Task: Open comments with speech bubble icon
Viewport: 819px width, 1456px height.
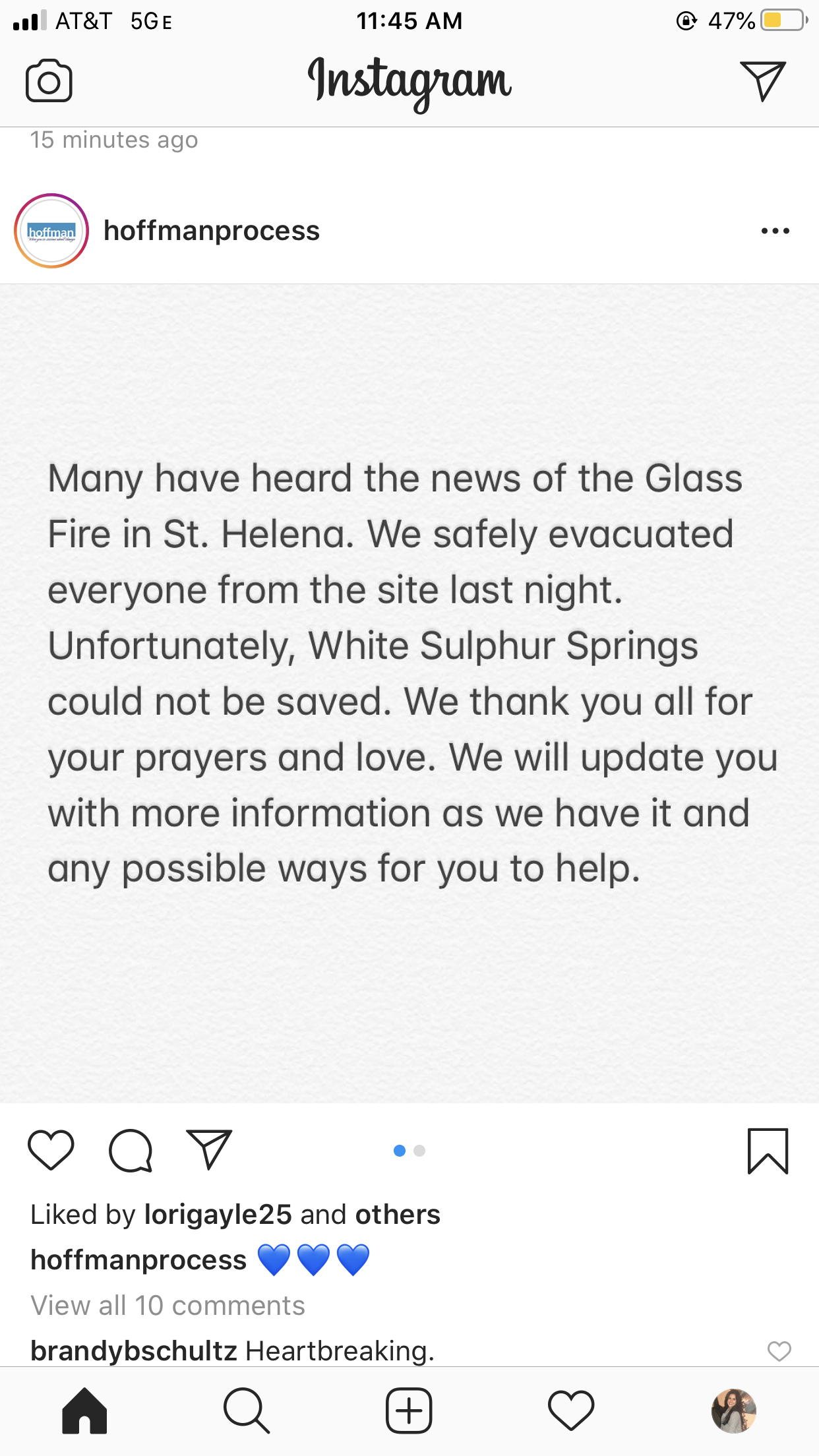Action: [131, 1150]
